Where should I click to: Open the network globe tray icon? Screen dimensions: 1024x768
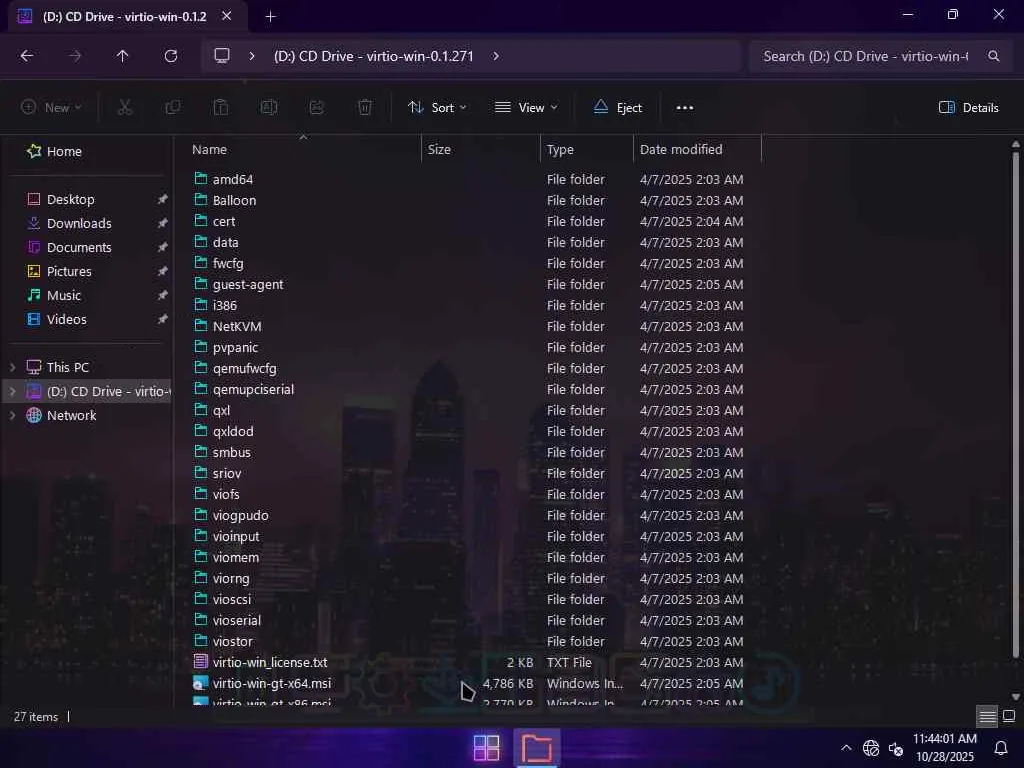[871, 748]
